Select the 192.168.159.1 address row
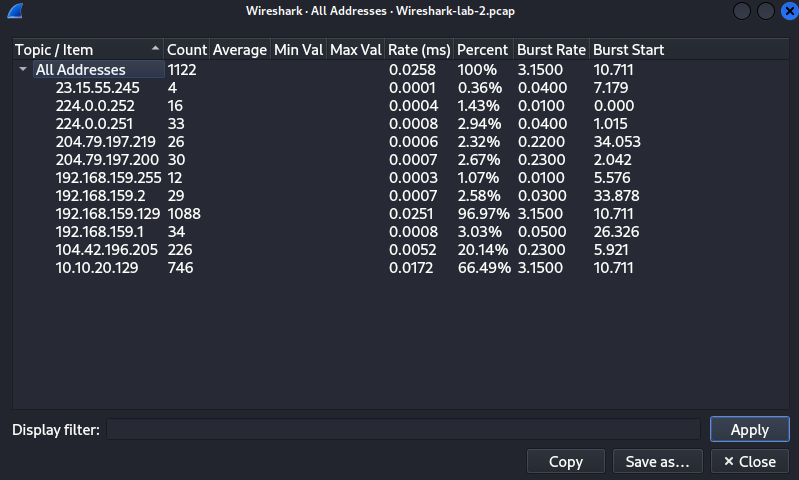 coord(401,232)
